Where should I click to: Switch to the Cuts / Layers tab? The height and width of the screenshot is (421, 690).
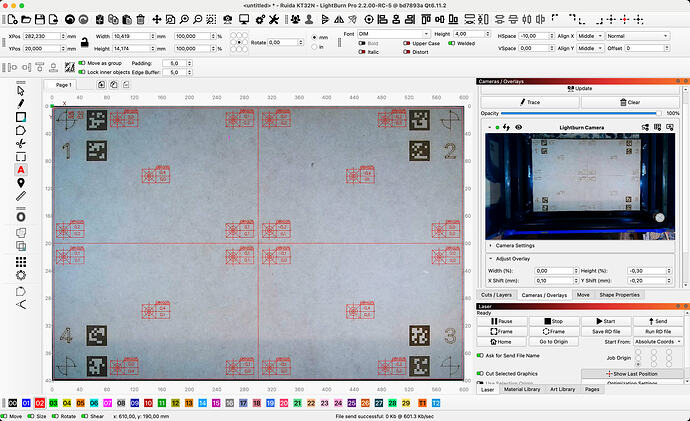496,295
